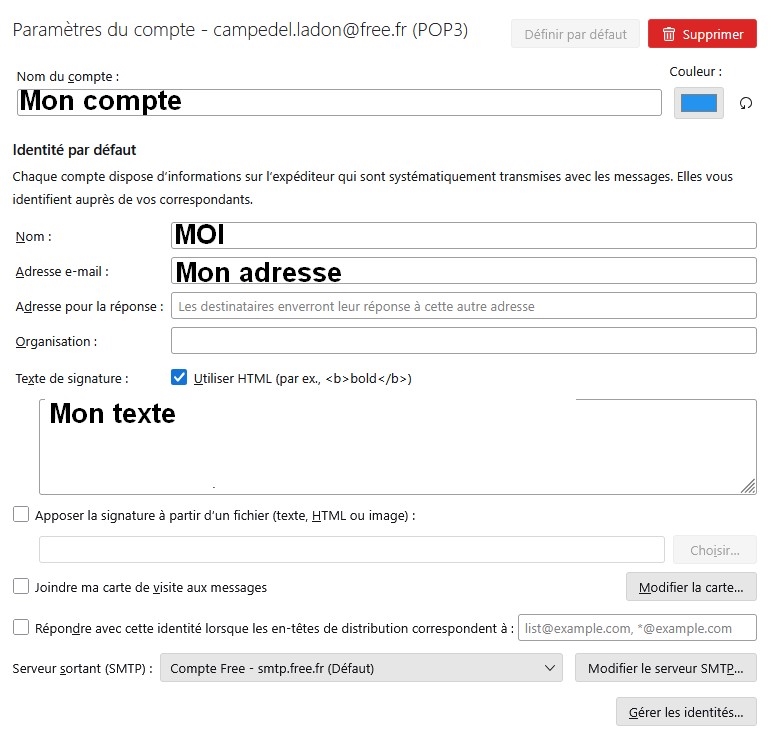Image resolution: width=771 pixels, height=736 pixels.
Task: Click the Adresse e-mail input field
Action: pyautogui.click(x=464, y=271)
